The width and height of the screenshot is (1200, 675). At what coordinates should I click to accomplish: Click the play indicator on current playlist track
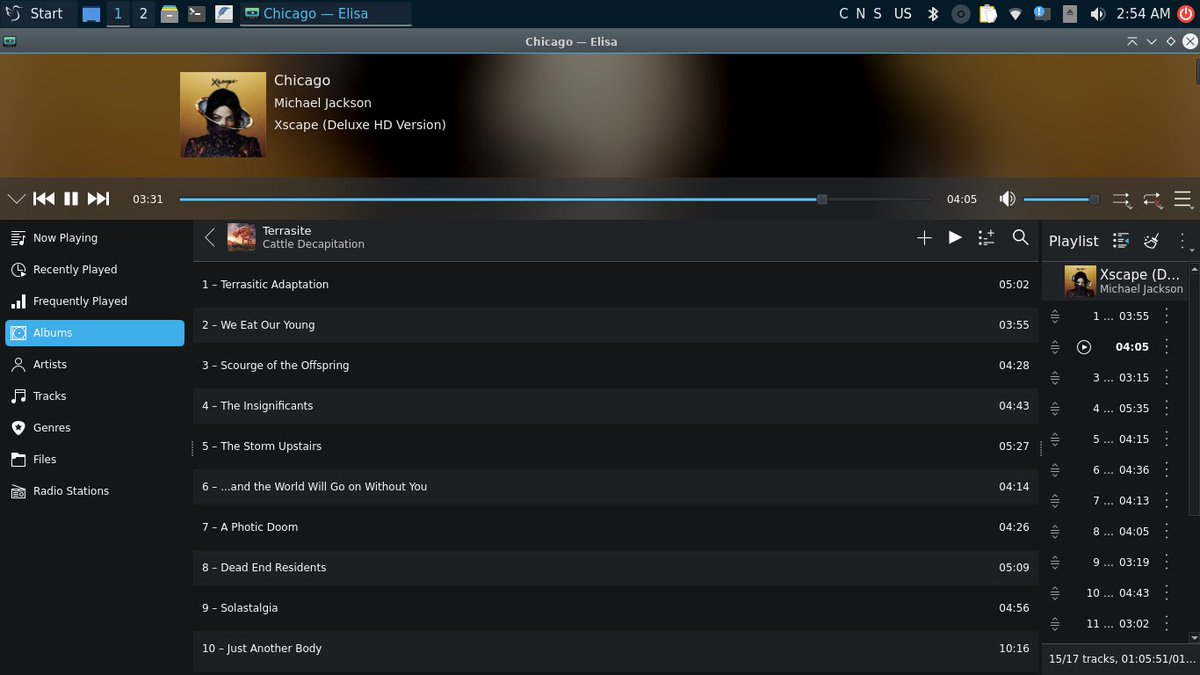[1084, 347]
